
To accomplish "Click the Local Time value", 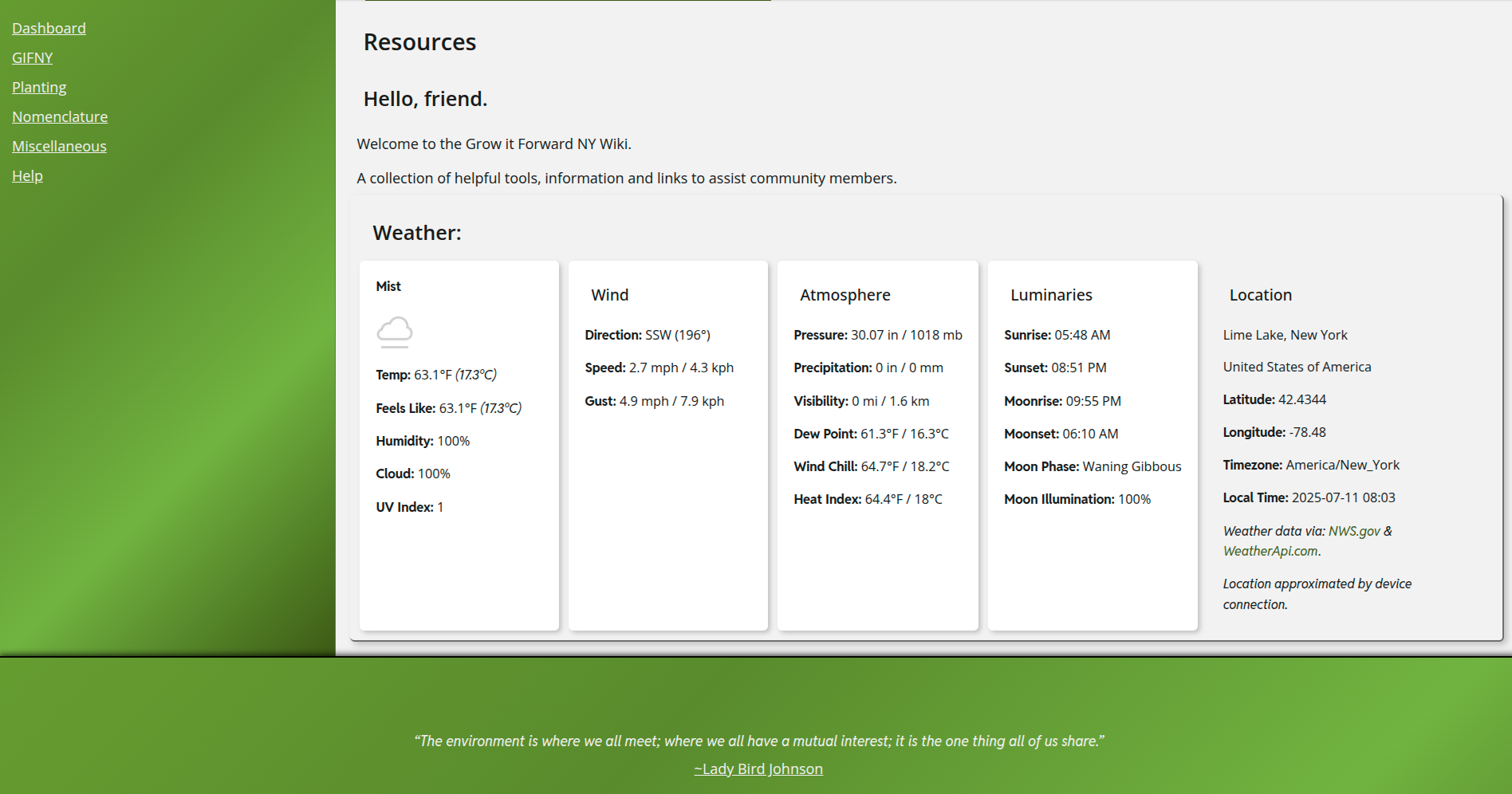I will pos(1342,497).
